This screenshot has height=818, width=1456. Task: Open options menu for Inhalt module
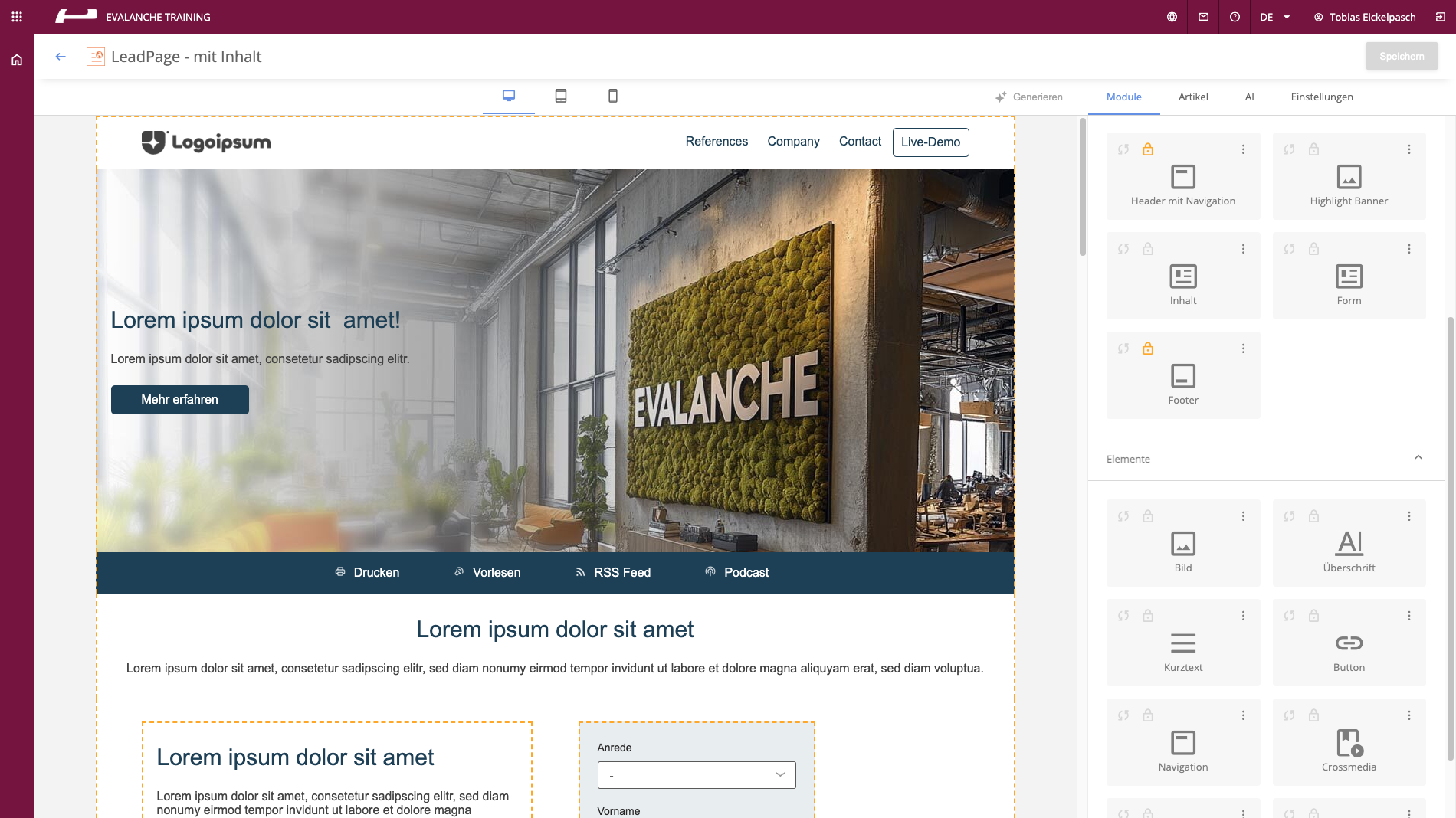(1243, 249)
